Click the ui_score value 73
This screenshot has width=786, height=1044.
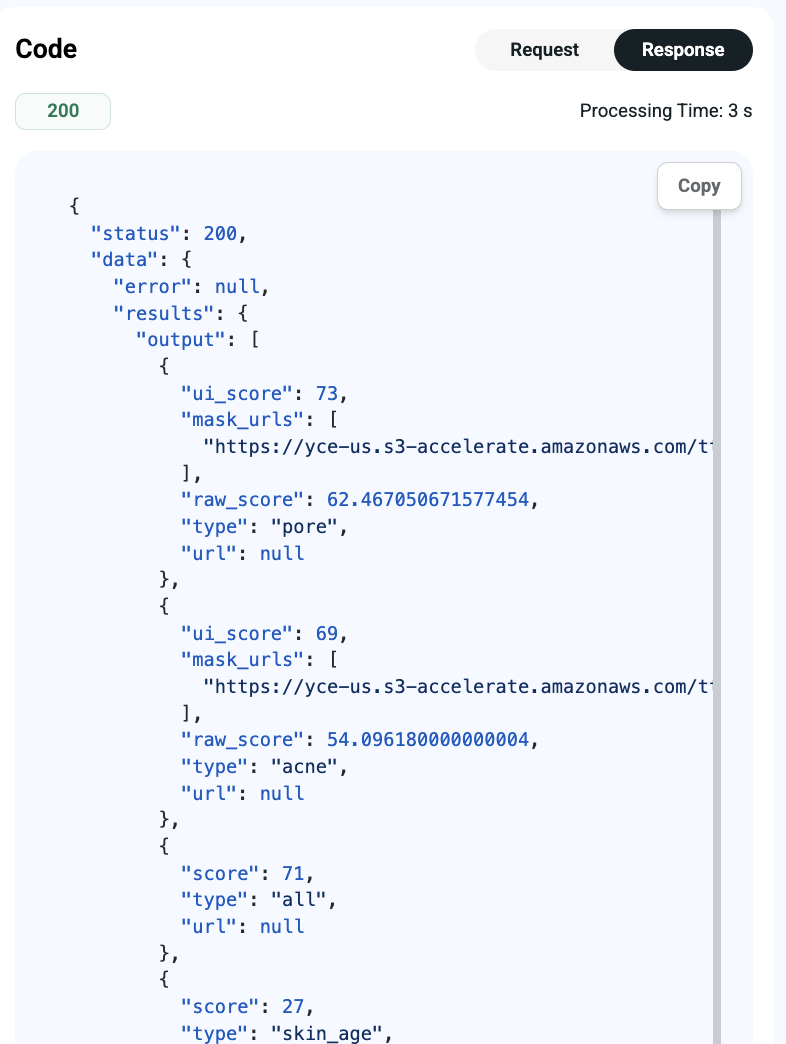click(327, 393)
